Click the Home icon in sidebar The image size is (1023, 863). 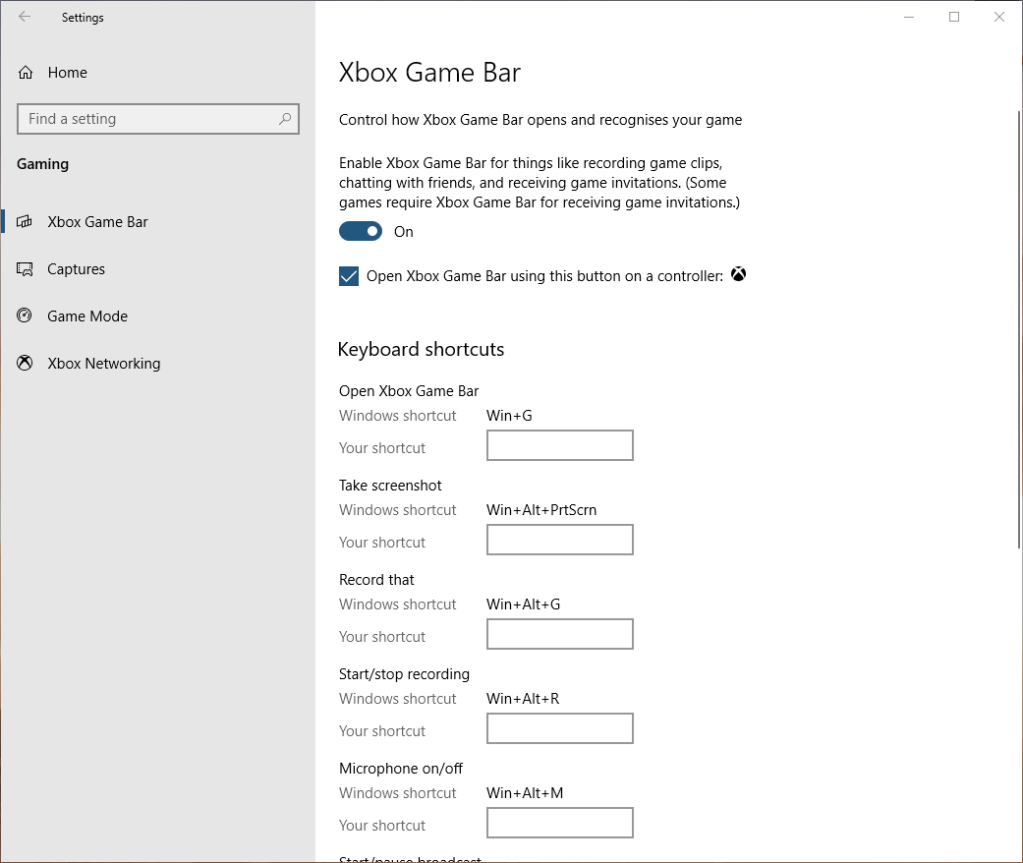[26, 73]
